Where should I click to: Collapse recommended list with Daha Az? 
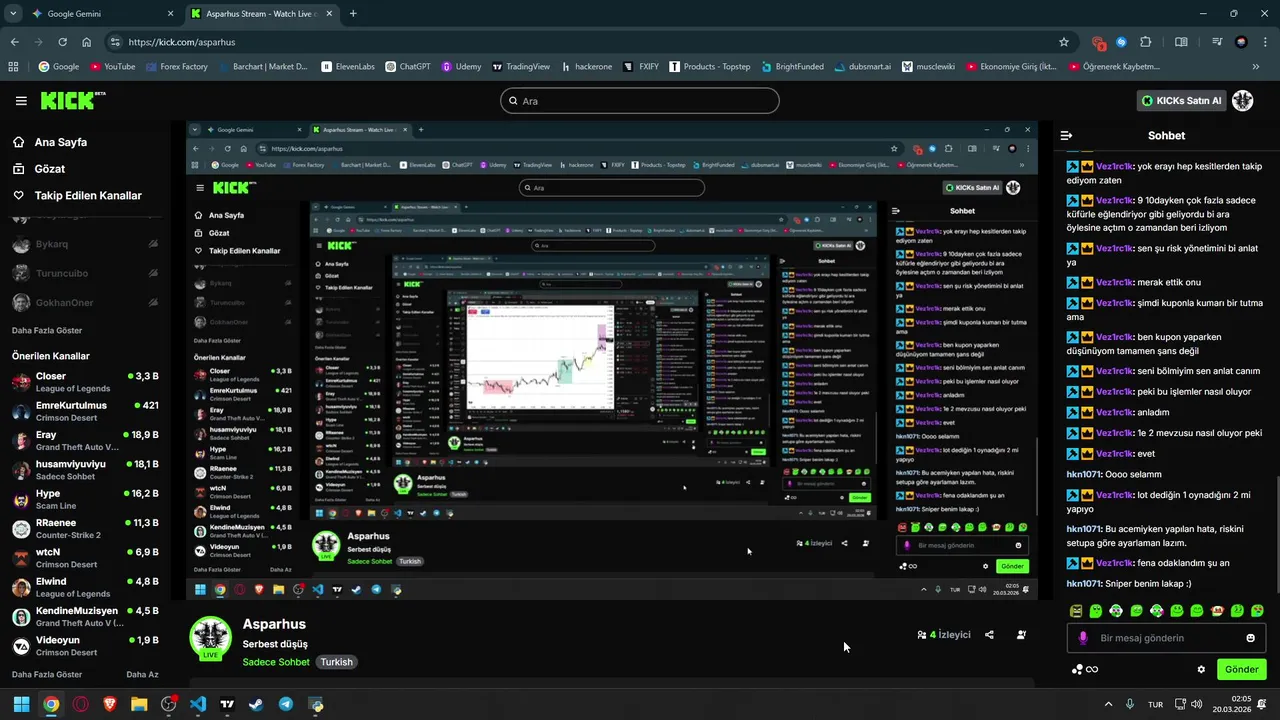point(142,675)
